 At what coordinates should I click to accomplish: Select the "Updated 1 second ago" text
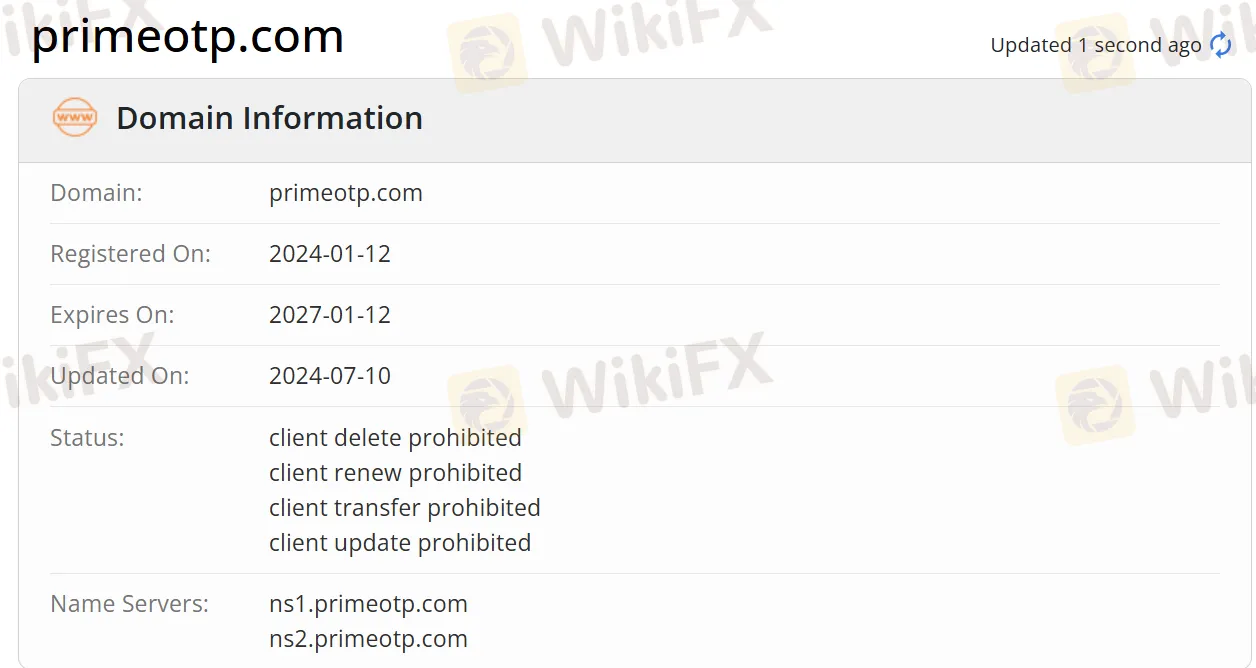point(1095,45)
